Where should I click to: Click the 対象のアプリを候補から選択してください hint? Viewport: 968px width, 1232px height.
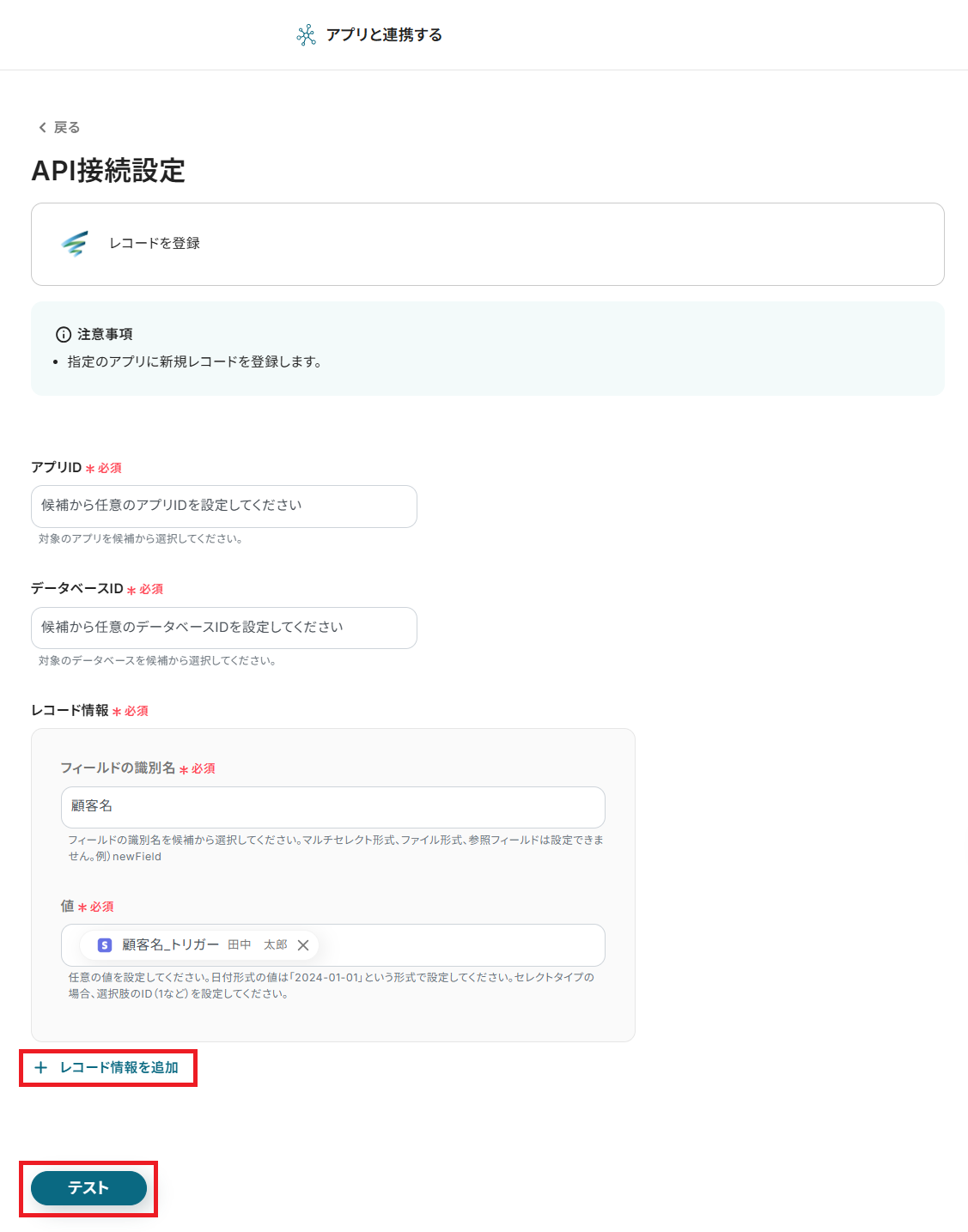click(142, 539)
